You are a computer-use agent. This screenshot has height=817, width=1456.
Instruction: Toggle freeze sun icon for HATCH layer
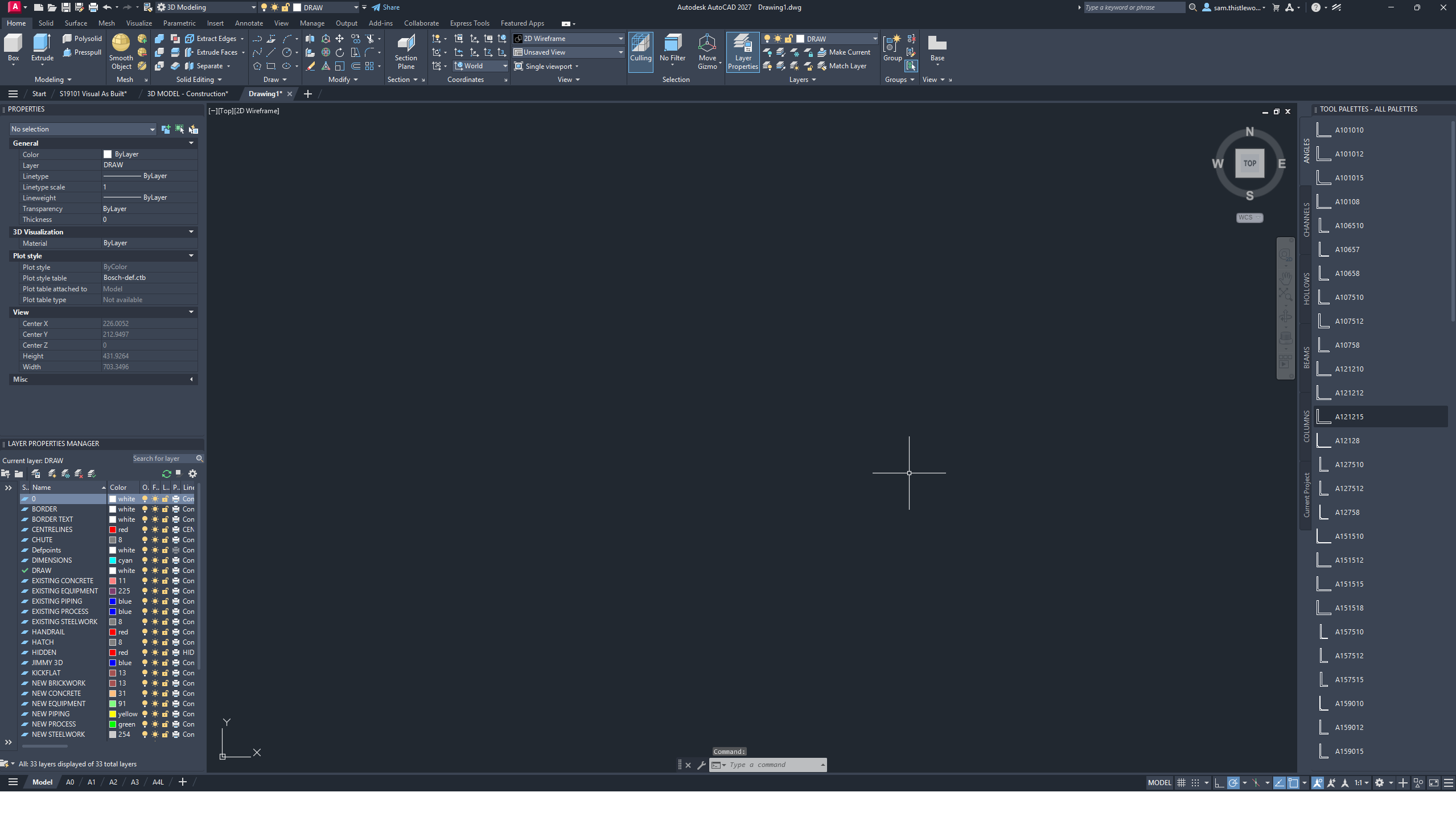point(155,642)
